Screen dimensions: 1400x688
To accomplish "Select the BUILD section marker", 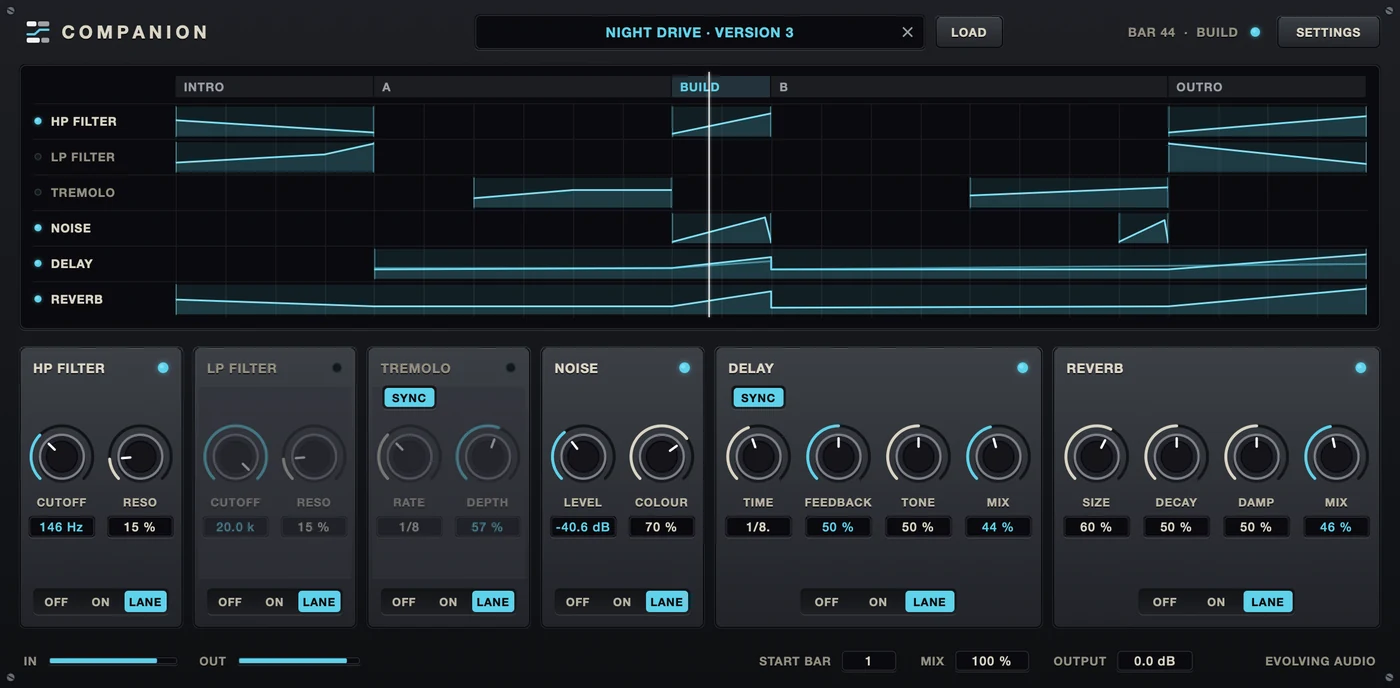I will pos(721,87).
